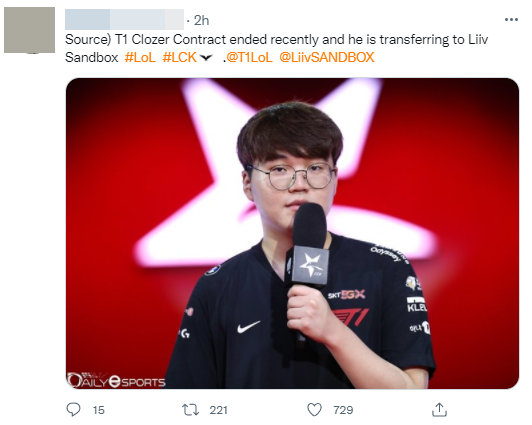Open the @LiivSANDBOX mention
This screenshot has height=425, width=532.
[x=327, y=57]
